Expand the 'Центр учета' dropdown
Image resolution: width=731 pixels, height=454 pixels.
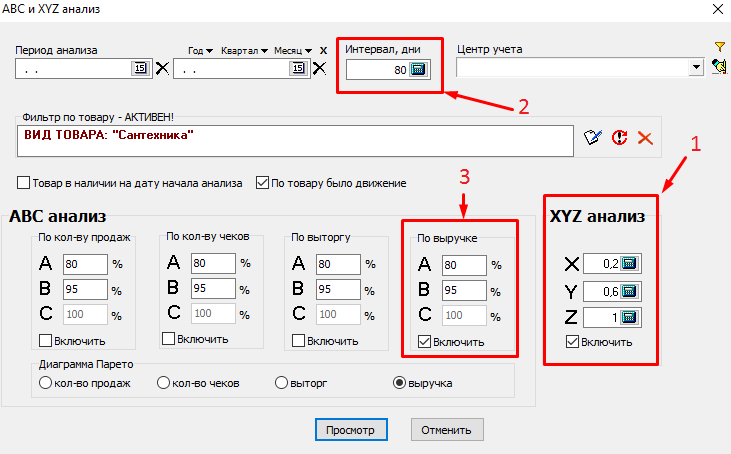click(696, 68)
